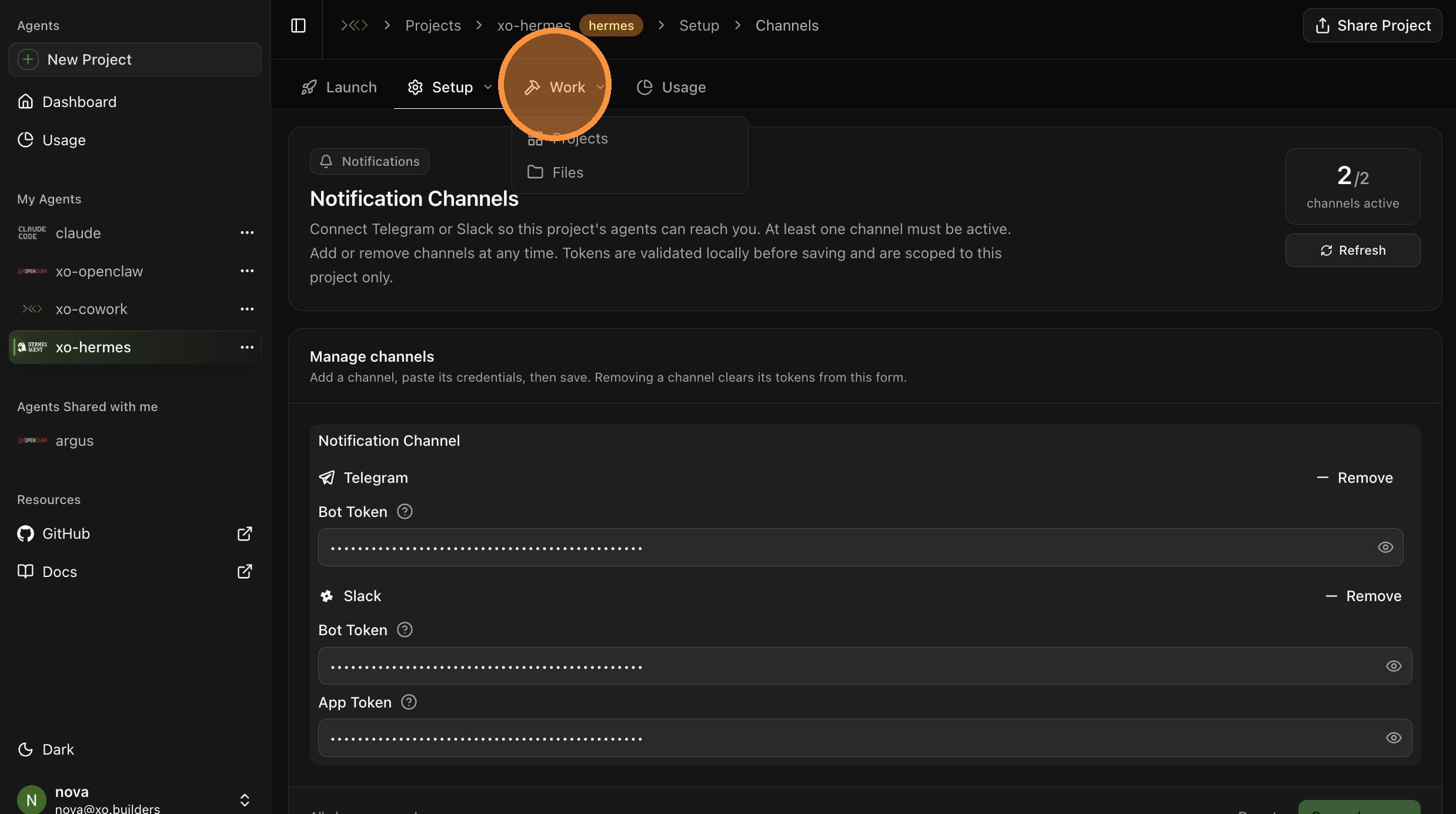
Task: Open the Usage tab in project toolbar
Action: 672,87
